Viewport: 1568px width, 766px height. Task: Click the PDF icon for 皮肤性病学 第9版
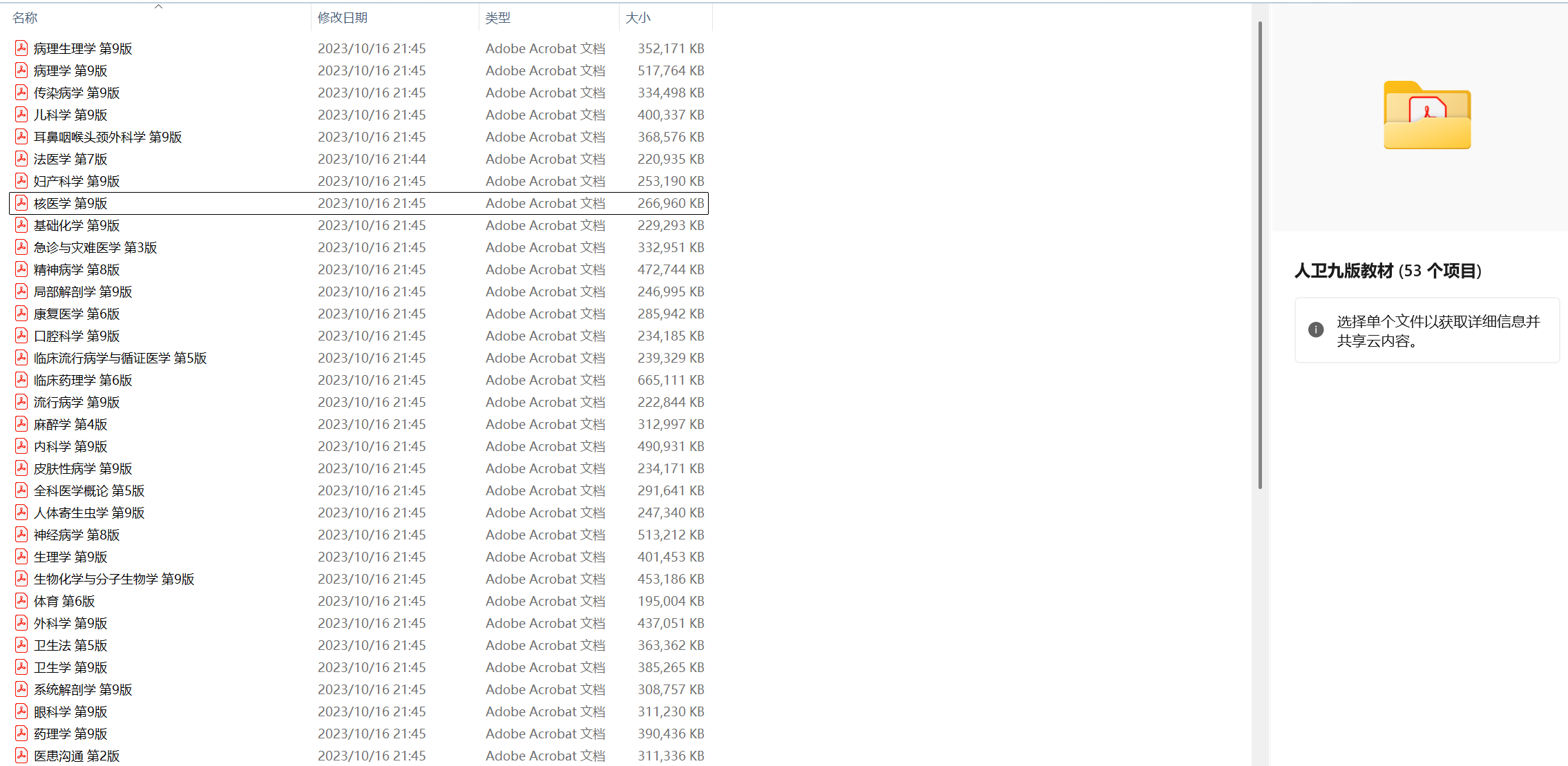(21, 468)
